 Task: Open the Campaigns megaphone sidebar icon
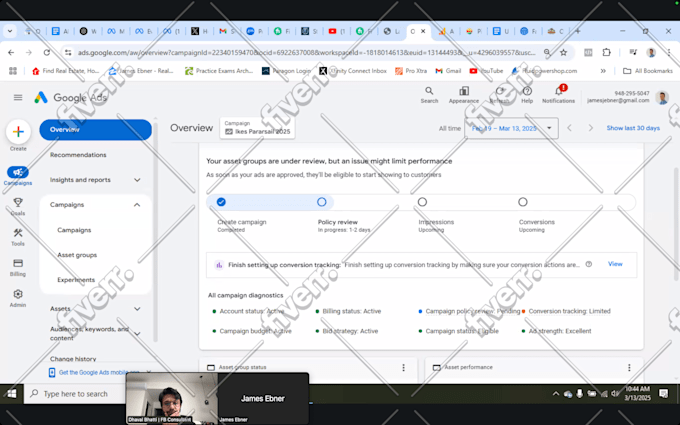18,173
